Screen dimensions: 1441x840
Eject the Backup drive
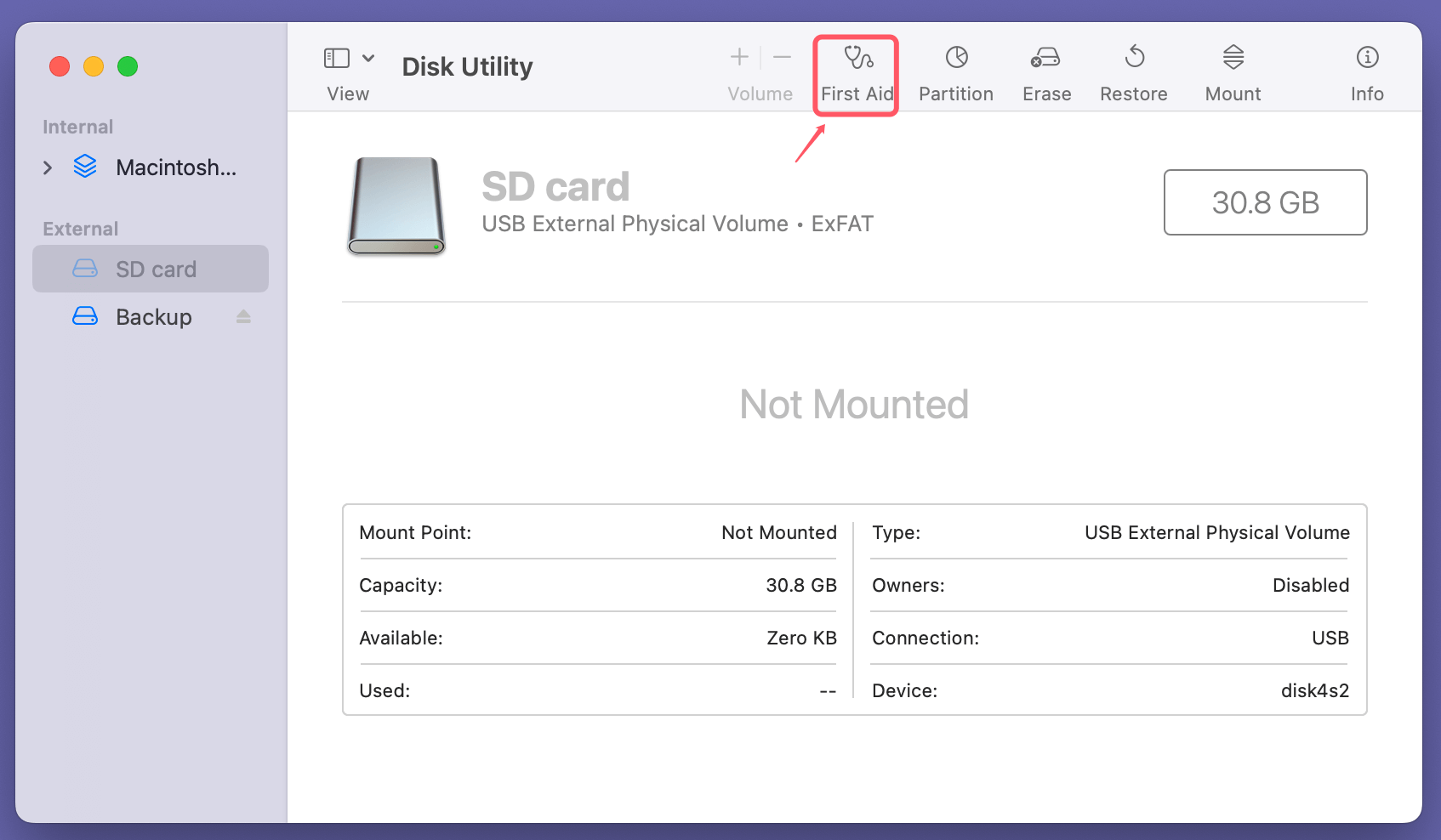pyautogui.click(x=243, y=317)
